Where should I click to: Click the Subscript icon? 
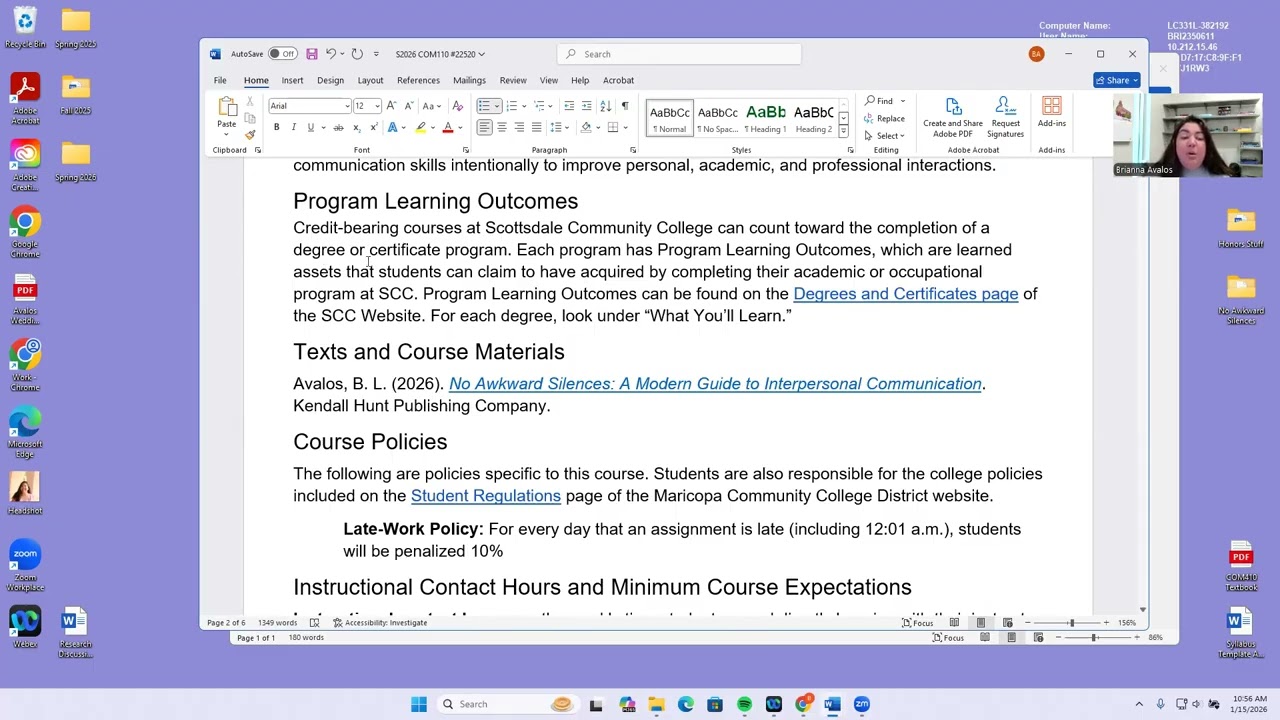(356, 127)
